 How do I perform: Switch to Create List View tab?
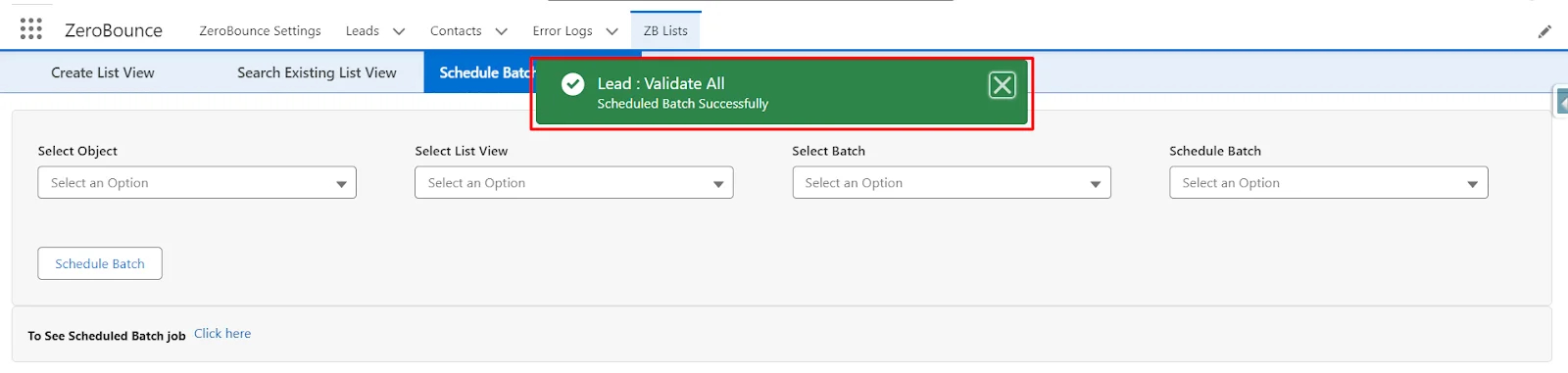coord(103,72)
